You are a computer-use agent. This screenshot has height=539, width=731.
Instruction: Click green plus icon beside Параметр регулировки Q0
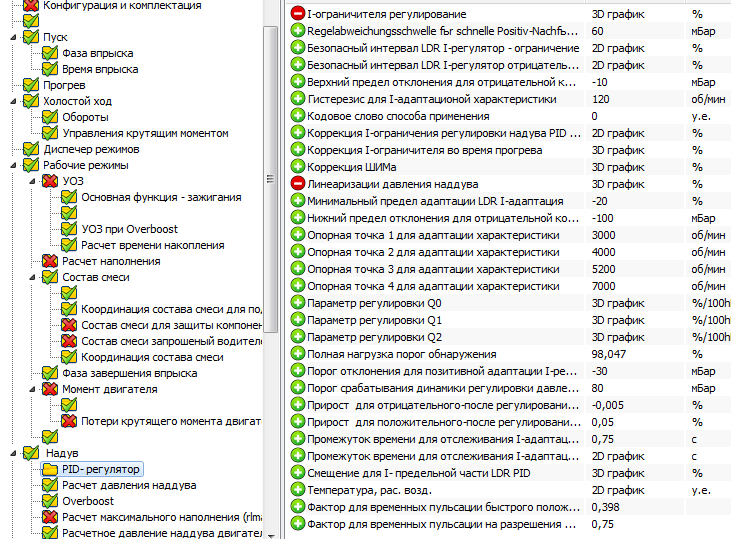[x=298, y=303]
